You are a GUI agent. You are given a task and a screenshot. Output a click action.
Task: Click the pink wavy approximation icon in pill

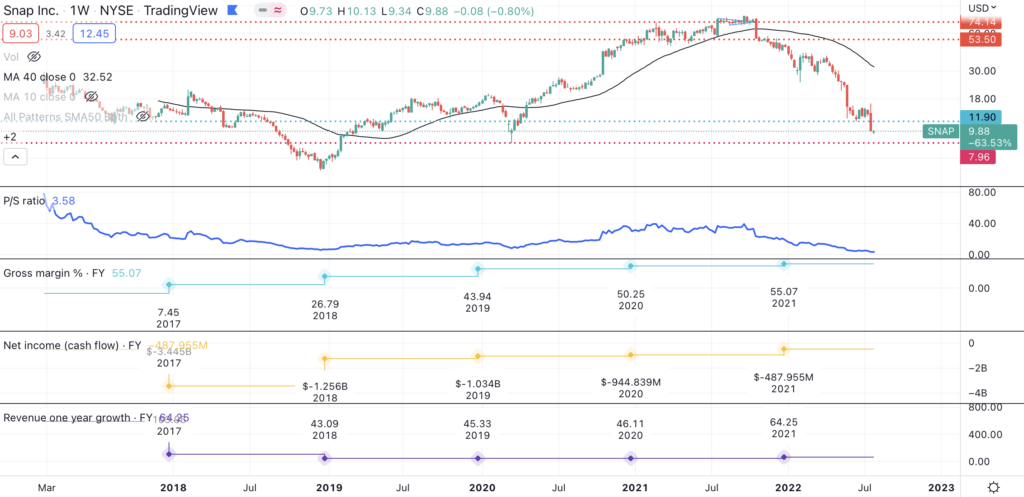pos(278,11)
